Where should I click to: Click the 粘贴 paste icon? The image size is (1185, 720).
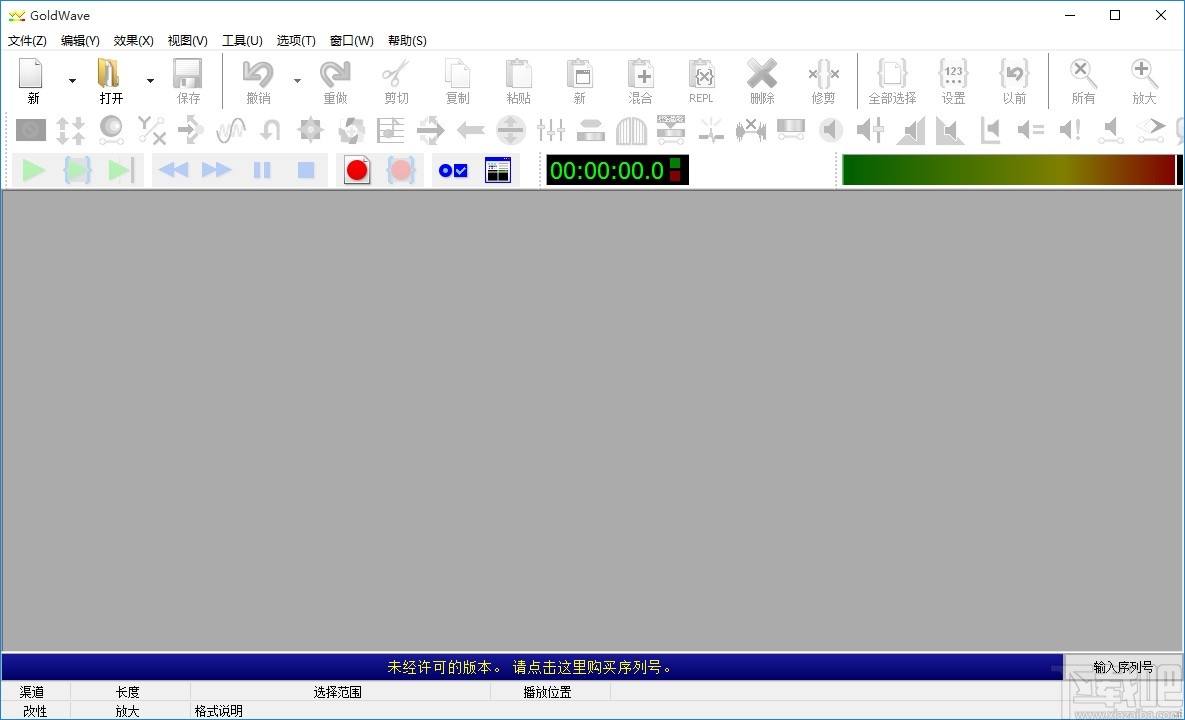tap(518, 81)
